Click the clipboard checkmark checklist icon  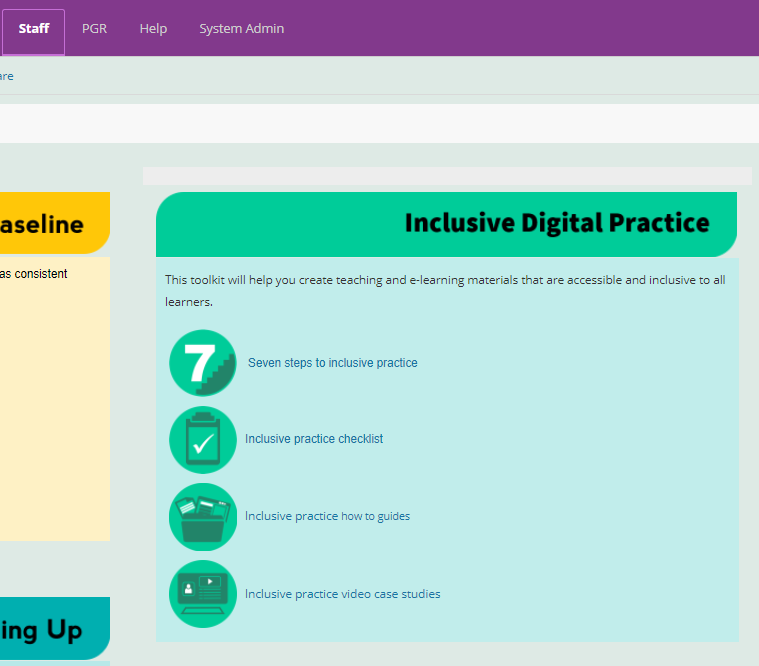(x=203, y=439)
